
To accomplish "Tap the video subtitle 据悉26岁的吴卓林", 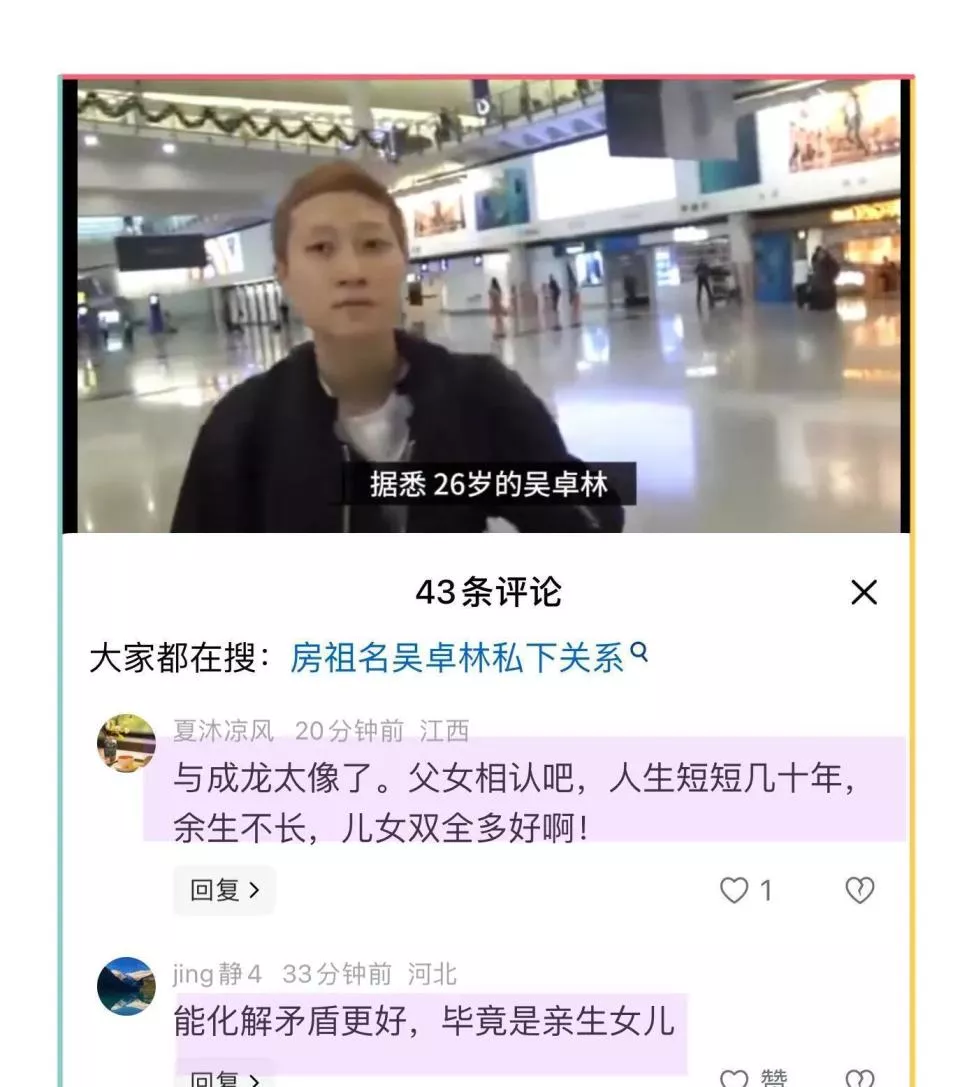I will pyautogui.click(x=489, y=484).
